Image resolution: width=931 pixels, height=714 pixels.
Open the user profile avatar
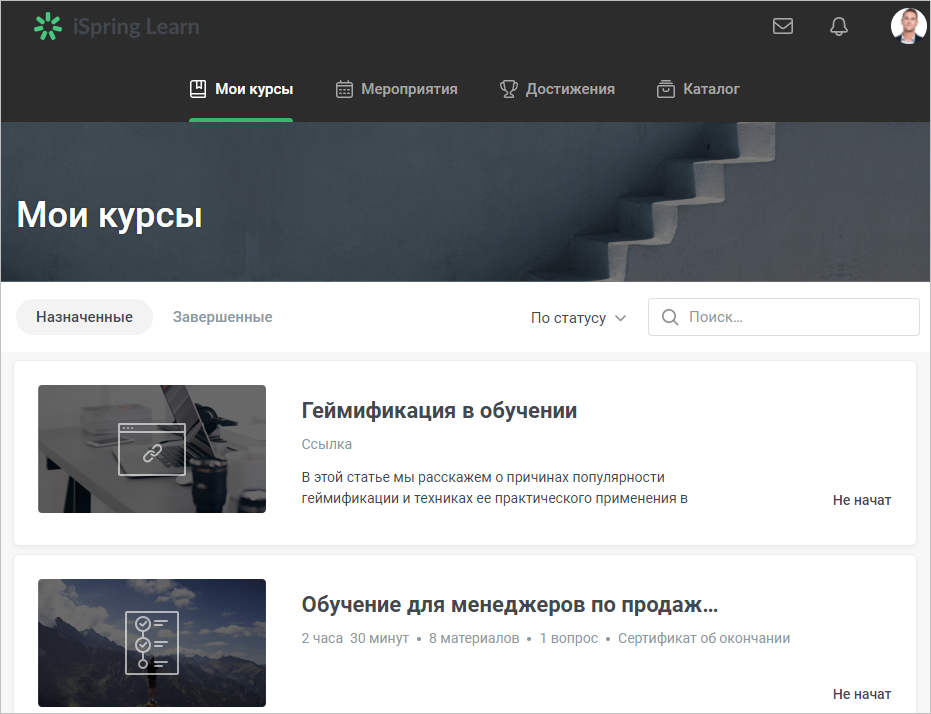coord(908,26)
